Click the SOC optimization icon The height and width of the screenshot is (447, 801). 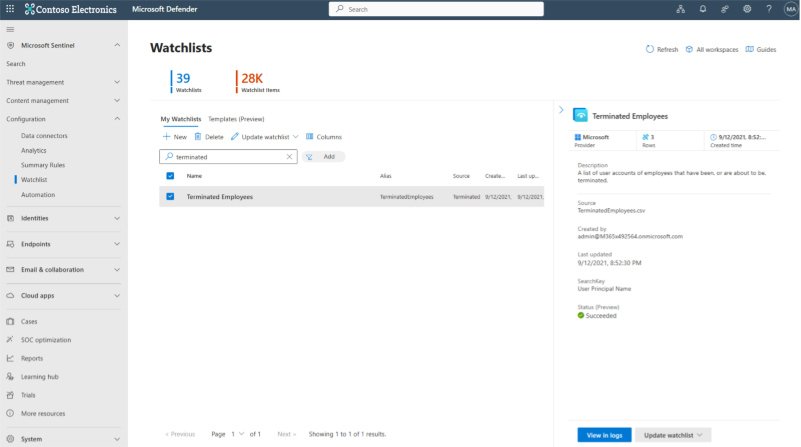click(10, 340)
